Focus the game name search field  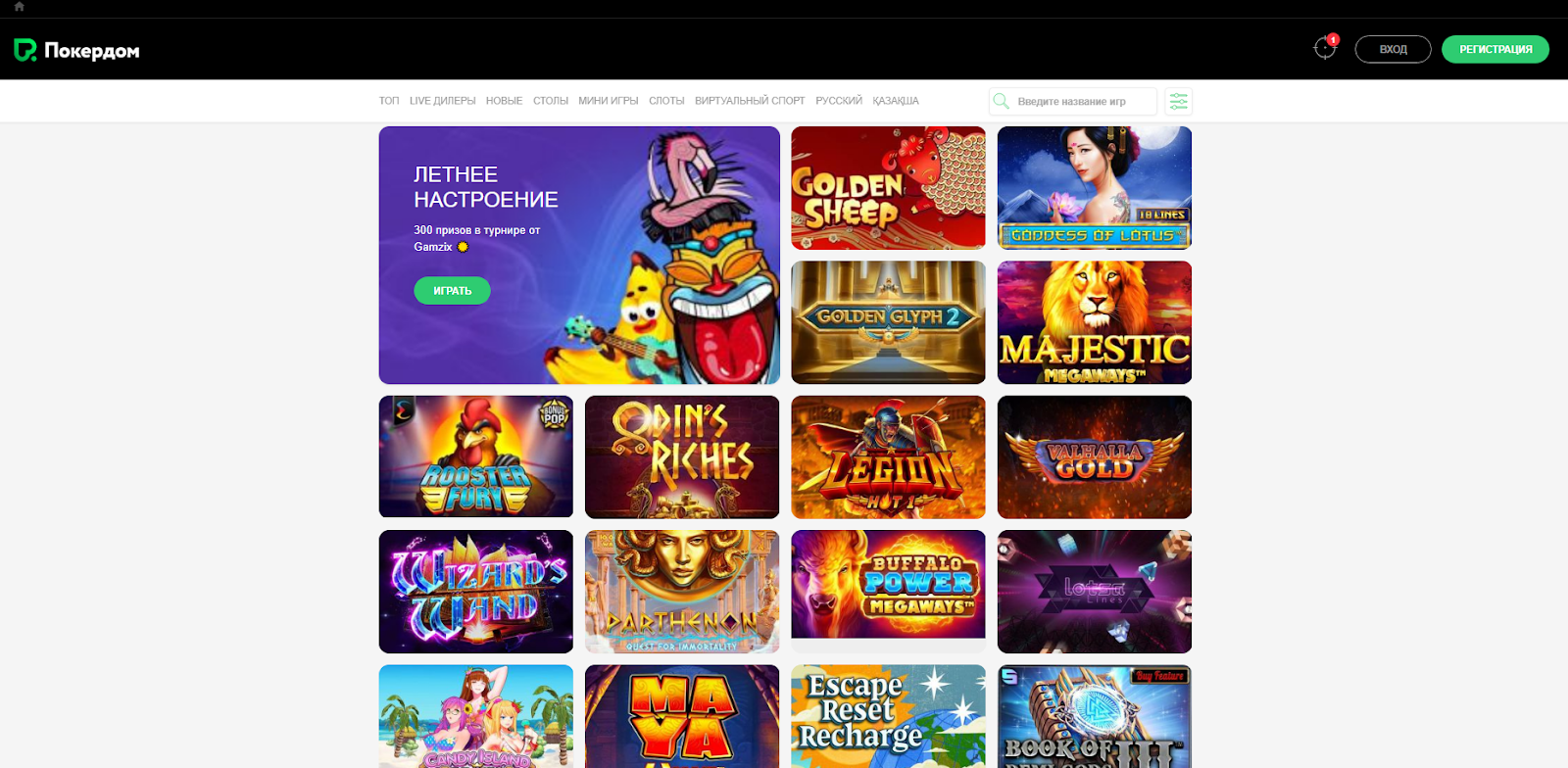click(1073, 101)
